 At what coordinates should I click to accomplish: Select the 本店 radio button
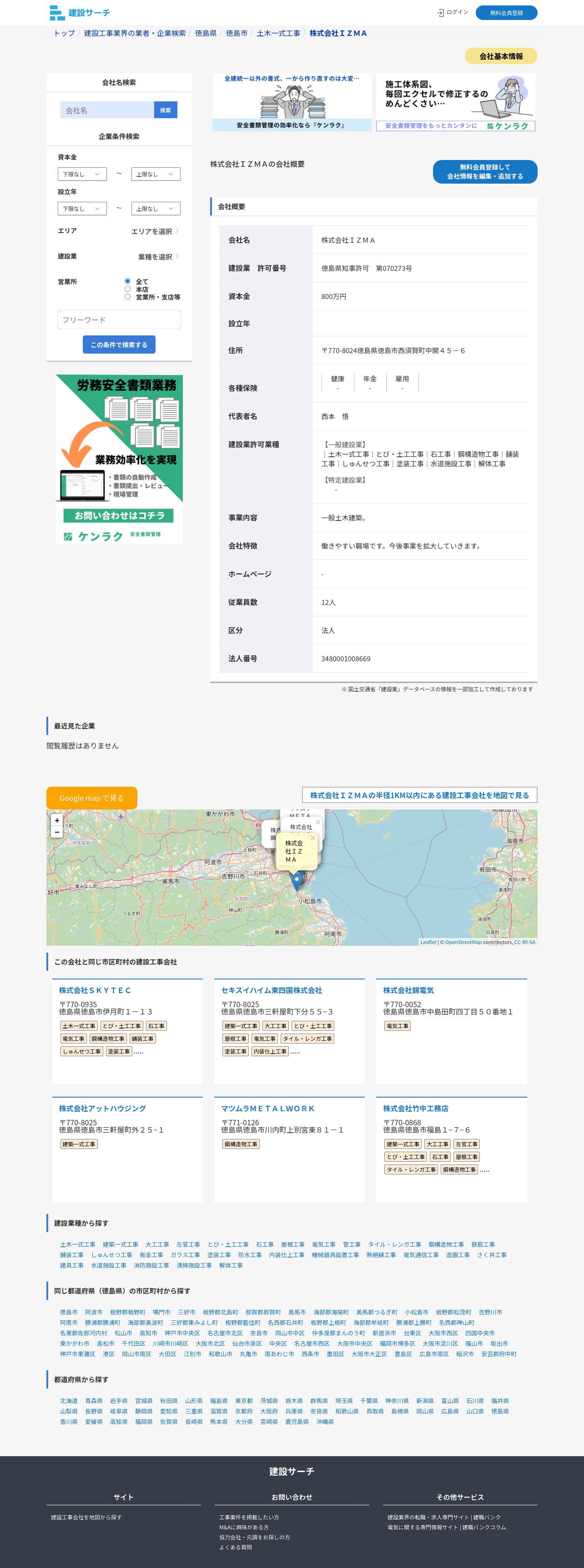127,289
